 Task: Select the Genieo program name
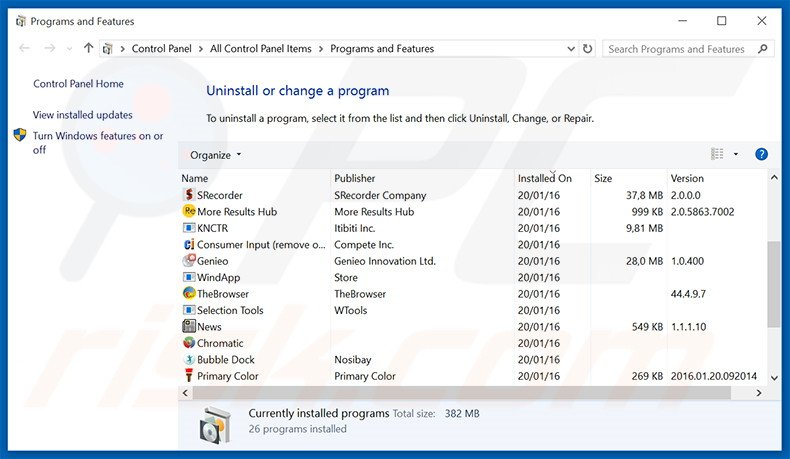point(213,261)
